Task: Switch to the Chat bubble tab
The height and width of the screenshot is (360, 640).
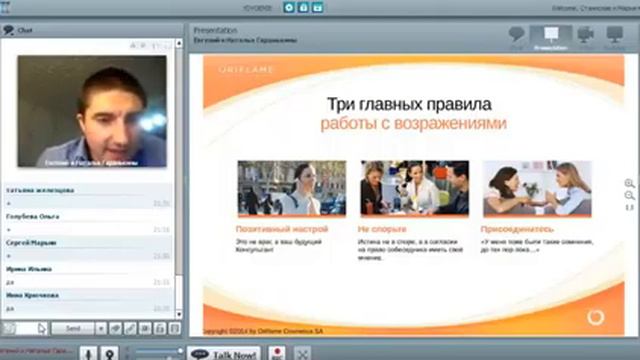Action: pos(516,37)
